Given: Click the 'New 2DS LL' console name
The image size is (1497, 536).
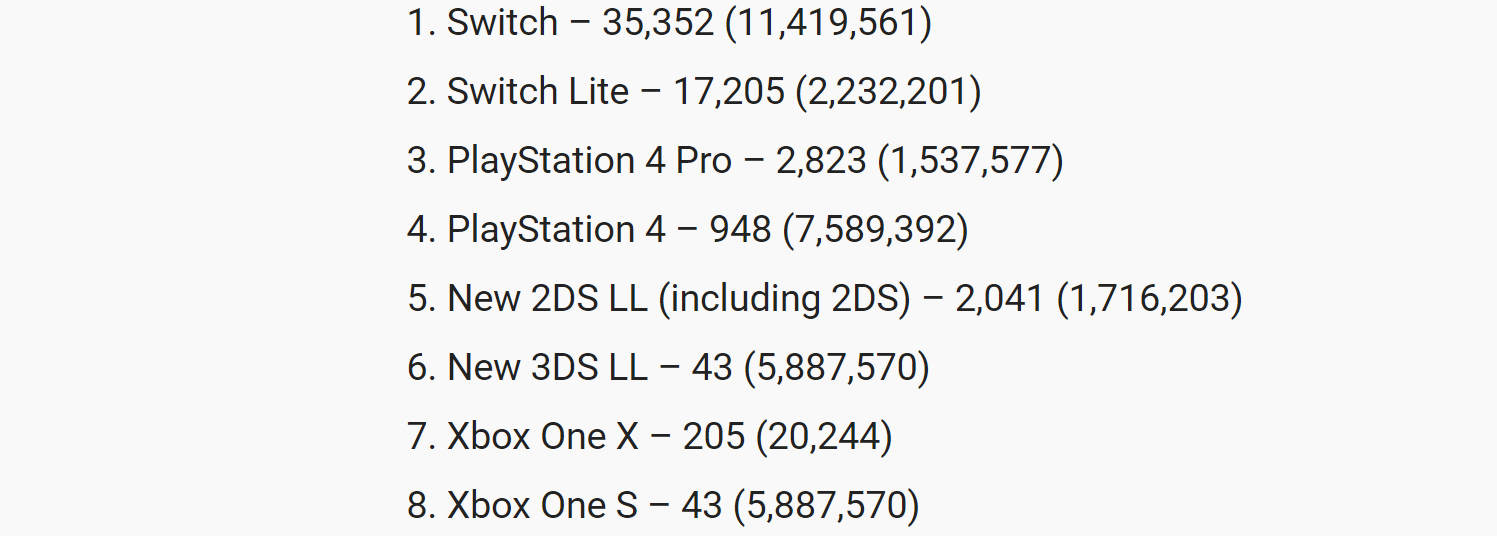Looking at the screenshot, I should pos(547,298).
